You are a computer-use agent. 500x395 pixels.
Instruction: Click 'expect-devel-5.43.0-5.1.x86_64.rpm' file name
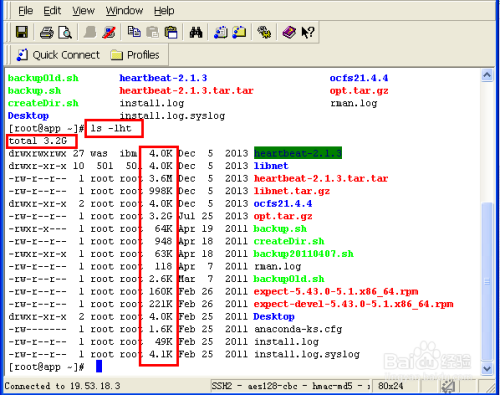353,304
